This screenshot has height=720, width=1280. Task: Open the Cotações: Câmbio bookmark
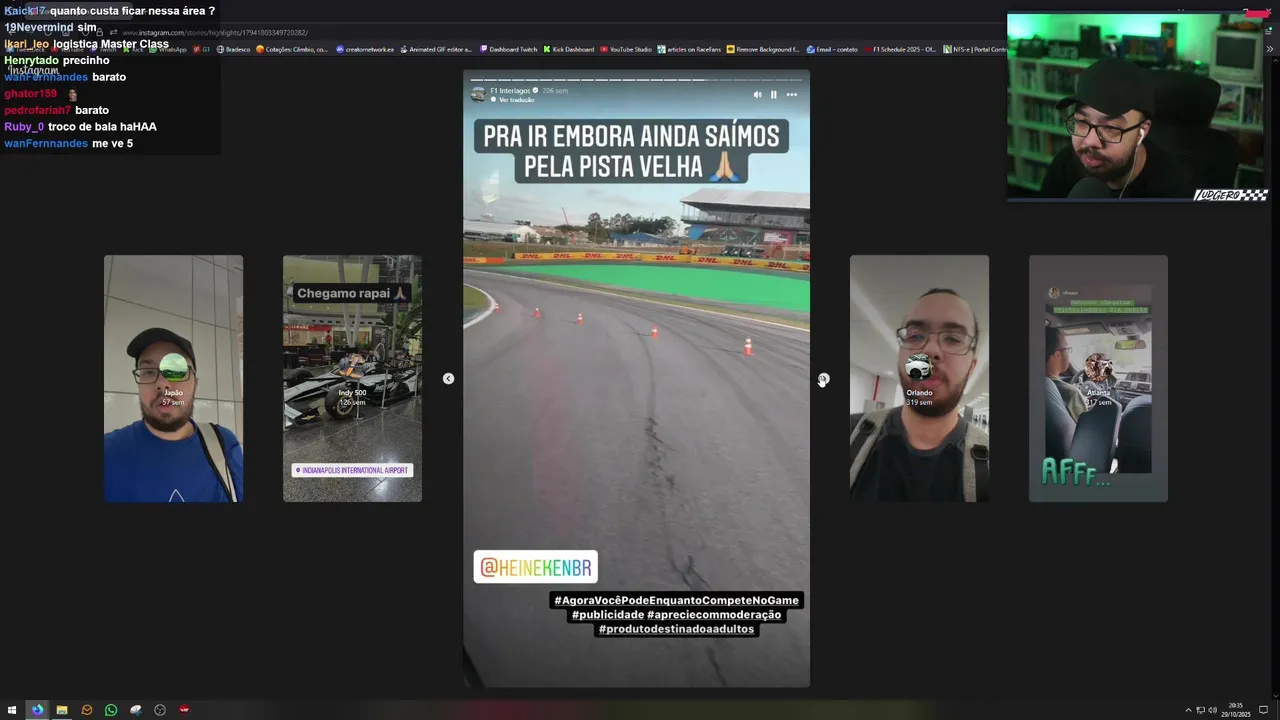(x=292, y=49)
